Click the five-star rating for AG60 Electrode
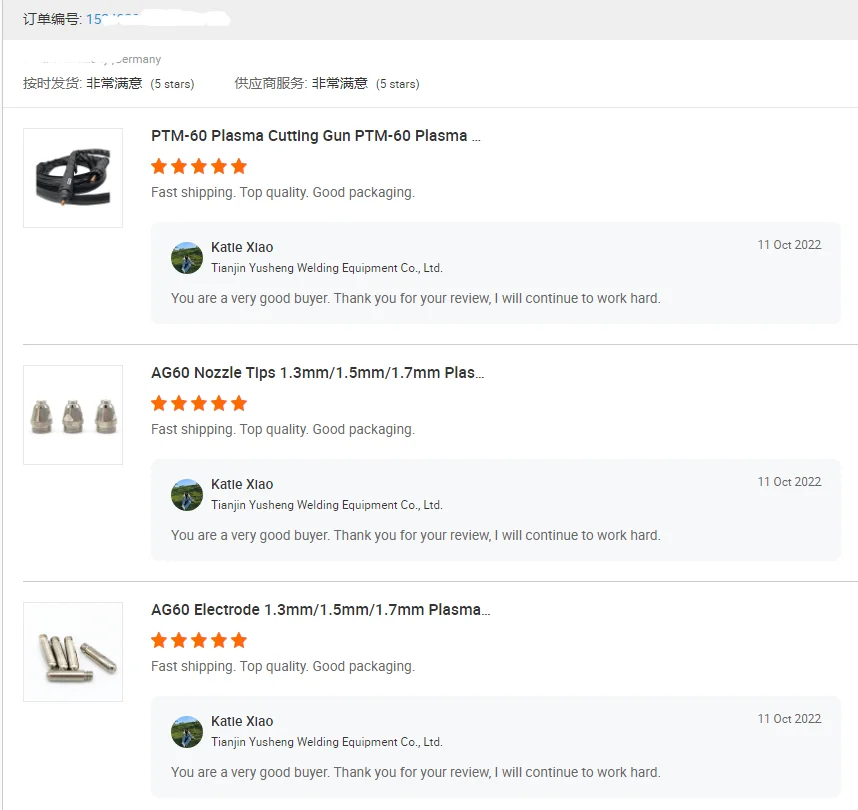858x810 pixels. tap(199, 640)
